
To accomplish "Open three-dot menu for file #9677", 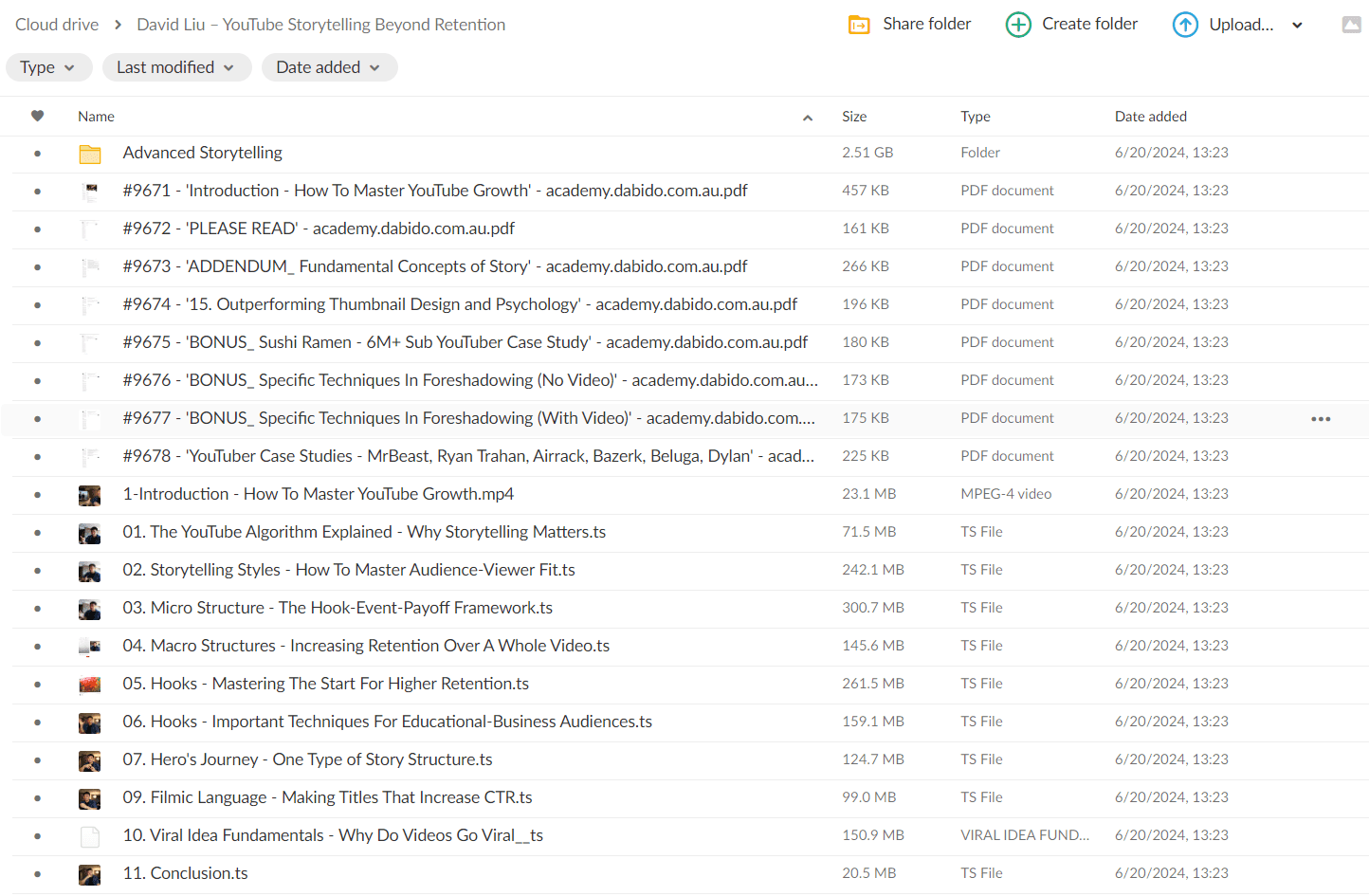I will pyautogui.click(x=1321, y=419).
